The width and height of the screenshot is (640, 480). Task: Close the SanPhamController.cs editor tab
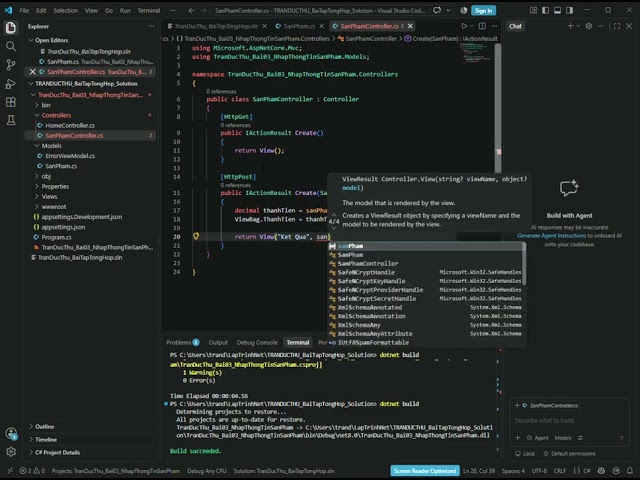pos(410,26)
